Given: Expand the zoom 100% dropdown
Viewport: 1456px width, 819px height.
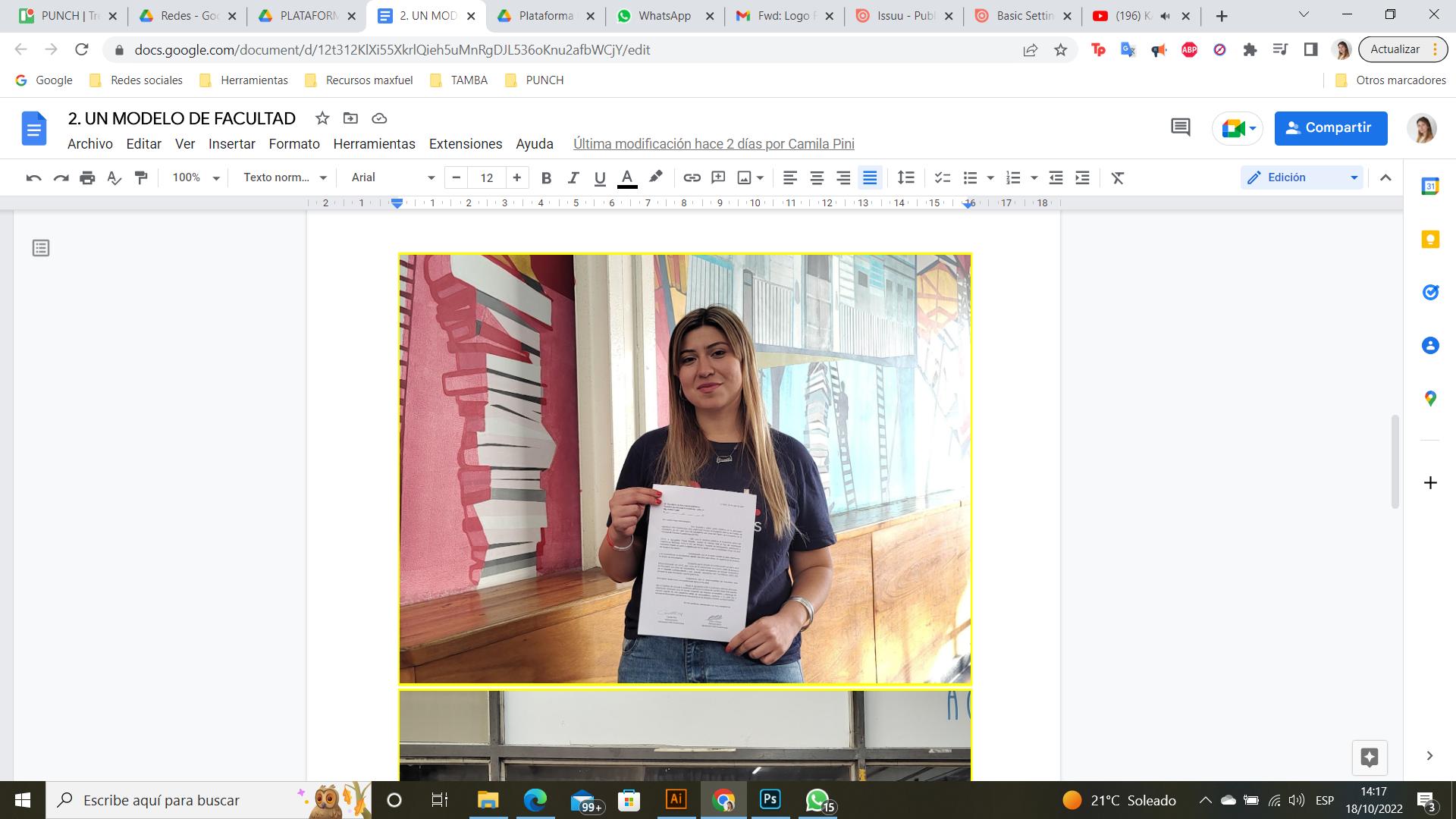Looking at the screenshot, I should point(195,177).
